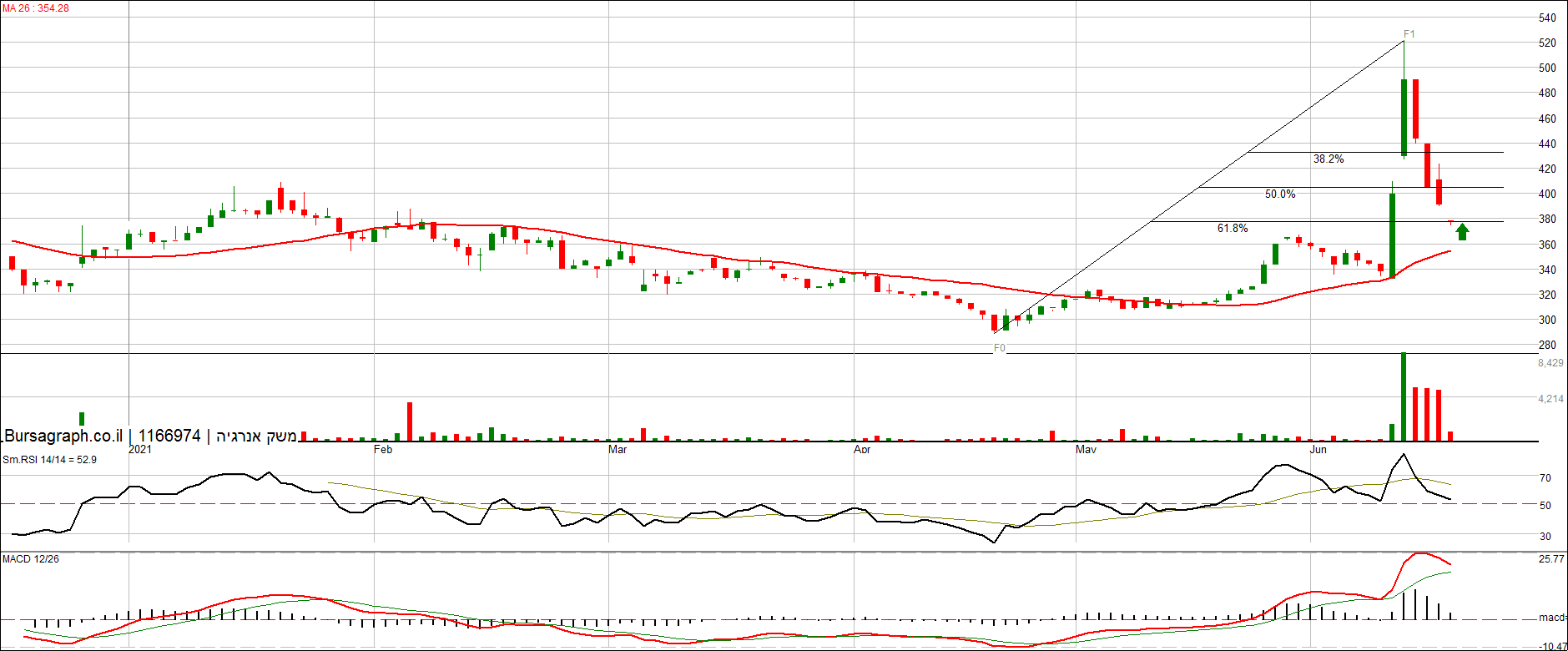Screen dimensions: 1568x651
Task: Jump to the Mar month marker
Action: [x=618, y=450]
